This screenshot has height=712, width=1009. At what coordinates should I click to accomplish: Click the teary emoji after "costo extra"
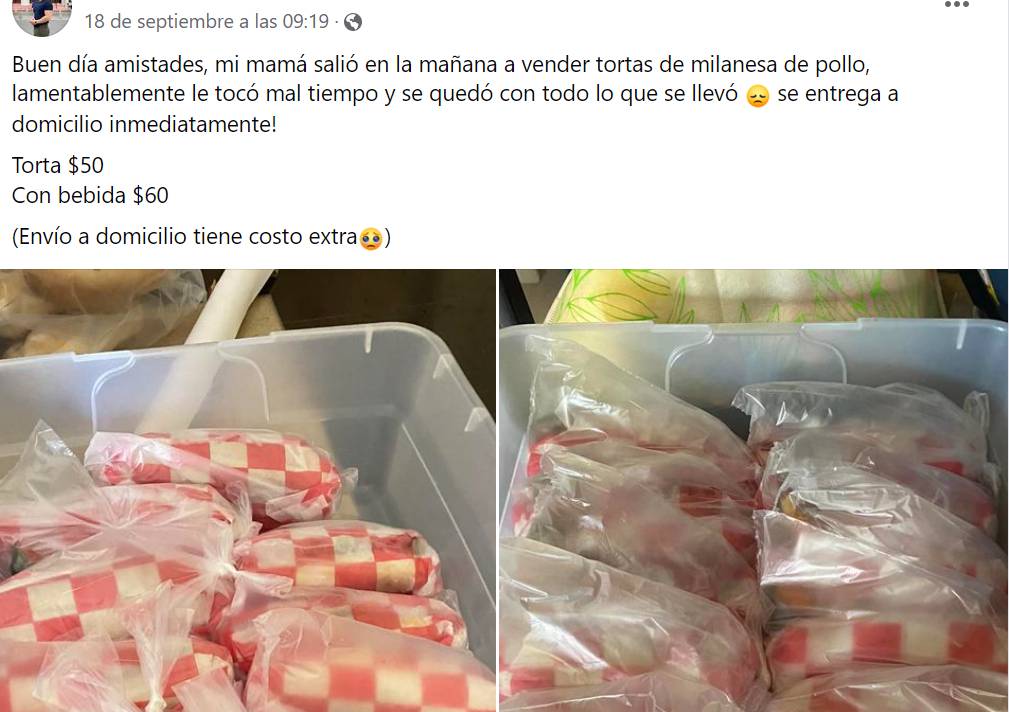pos(371,239)
